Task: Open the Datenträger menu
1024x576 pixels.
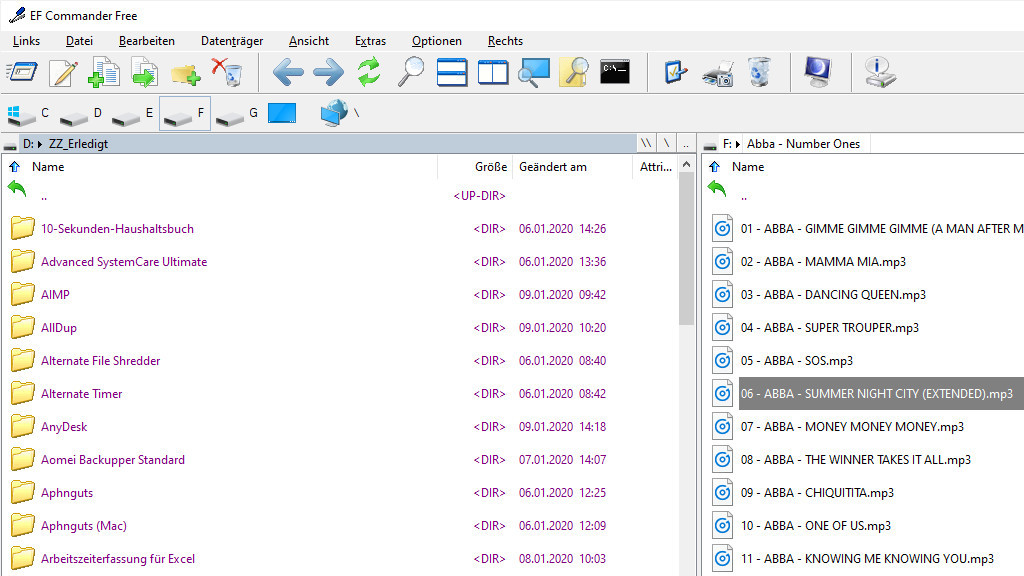Action: tap(232, 41)
